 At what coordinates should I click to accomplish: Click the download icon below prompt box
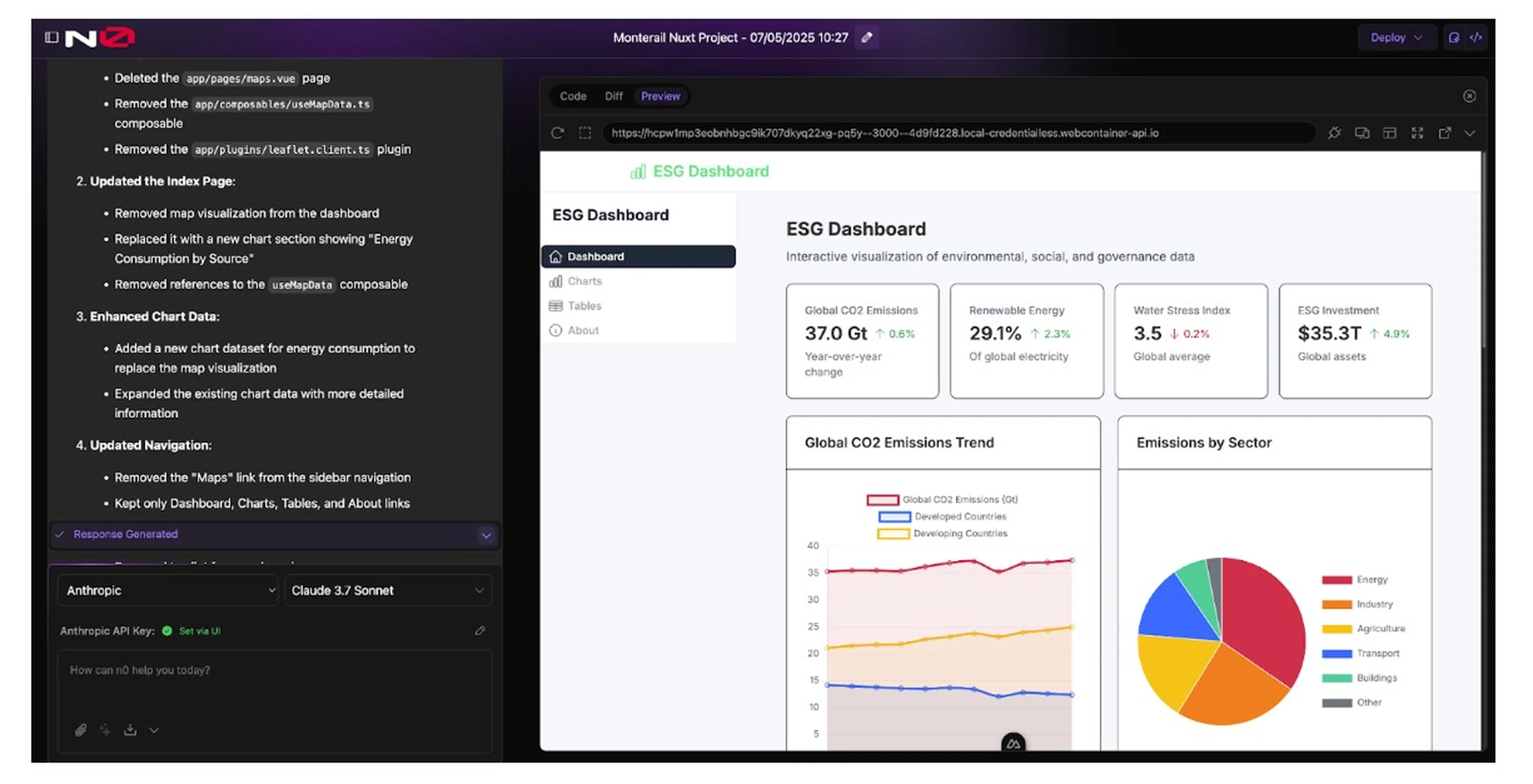(x=130, y=729)
